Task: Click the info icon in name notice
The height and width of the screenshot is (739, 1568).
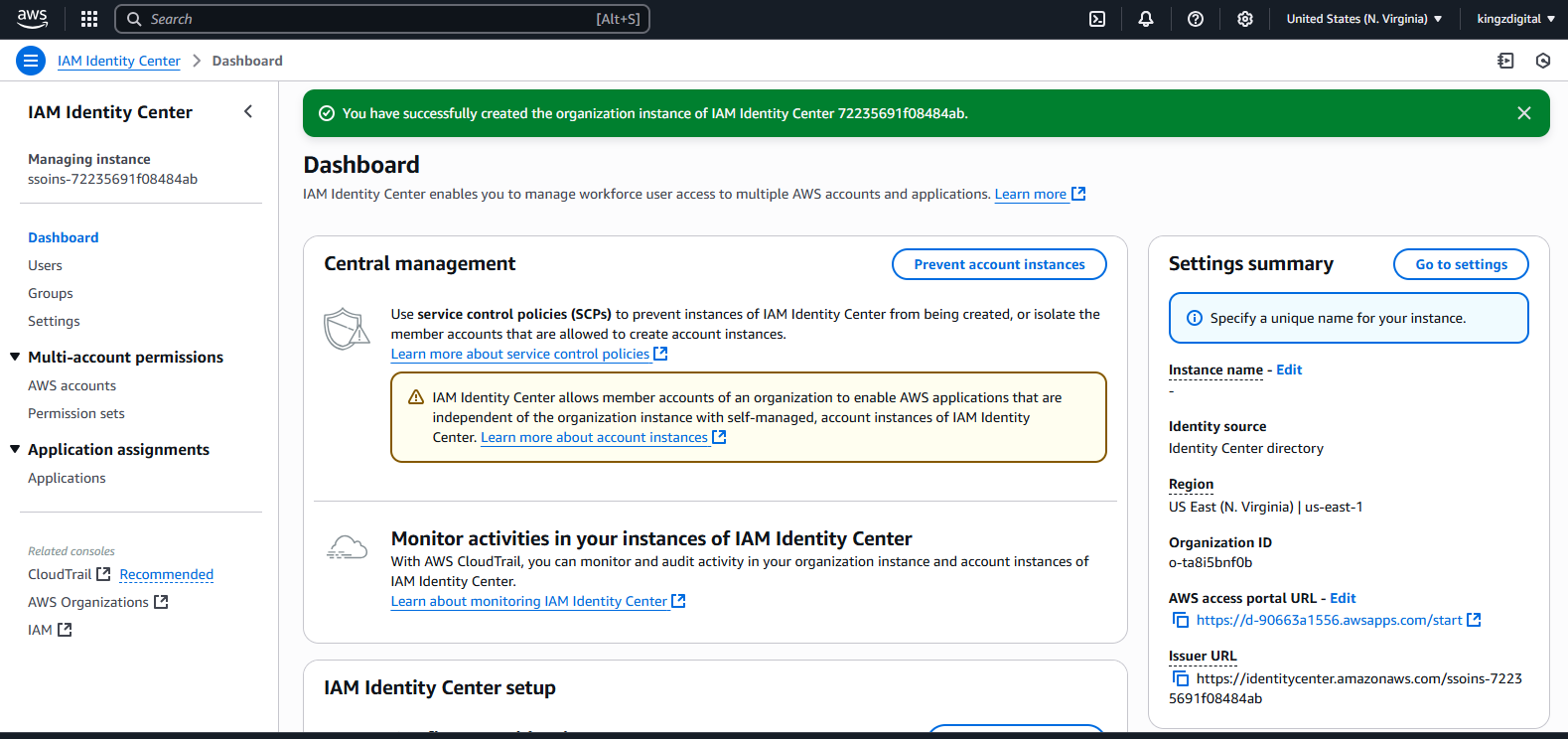Action: point(1195,318)
